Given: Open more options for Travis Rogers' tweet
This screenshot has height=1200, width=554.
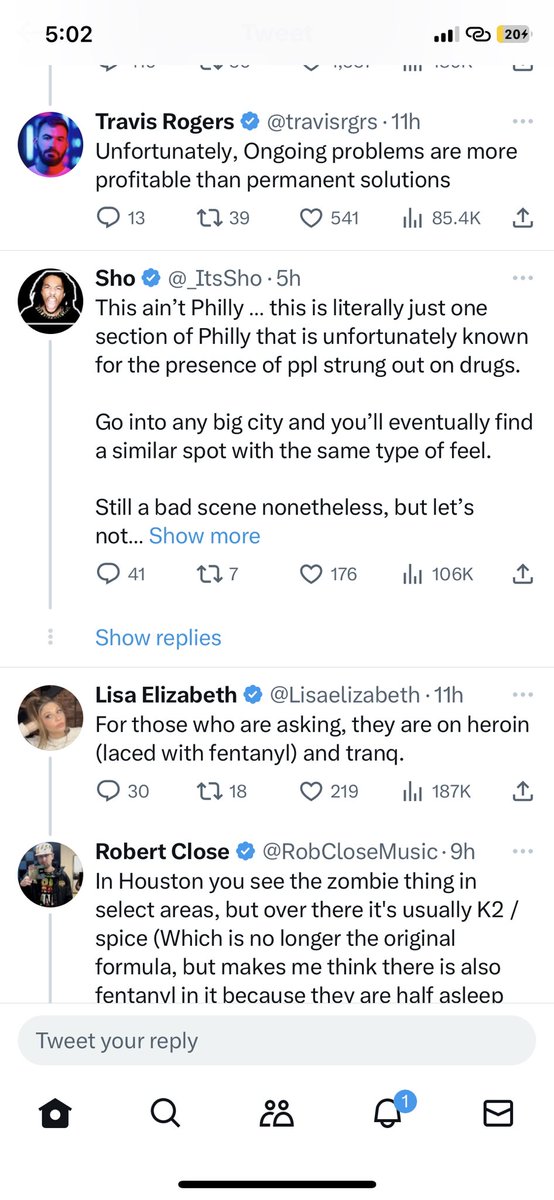Looking at the screenshot, I should [522, 122].
